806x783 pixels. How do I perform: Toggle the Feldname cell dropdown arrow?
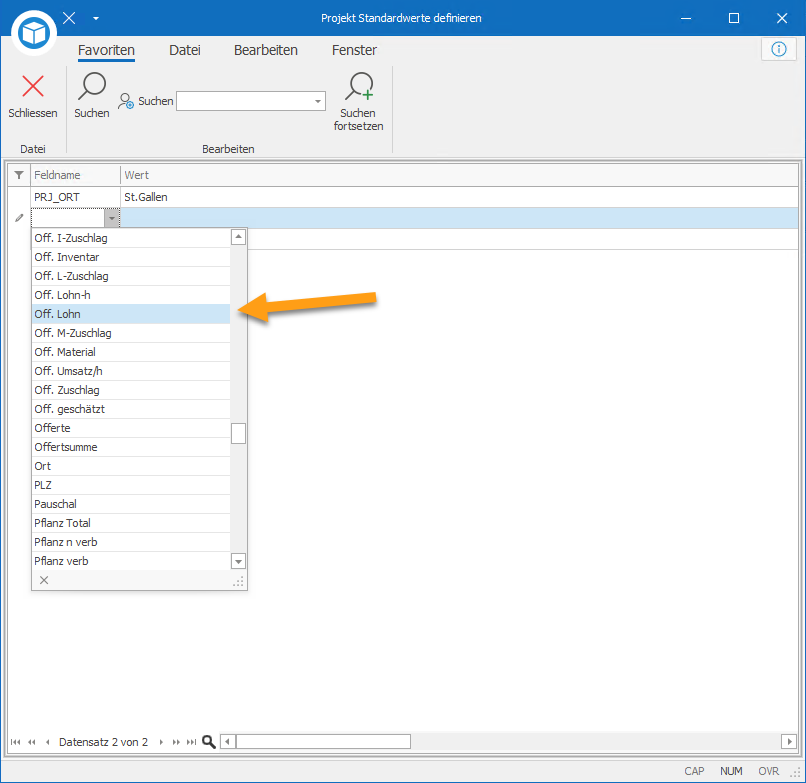(x=112, y=218)
